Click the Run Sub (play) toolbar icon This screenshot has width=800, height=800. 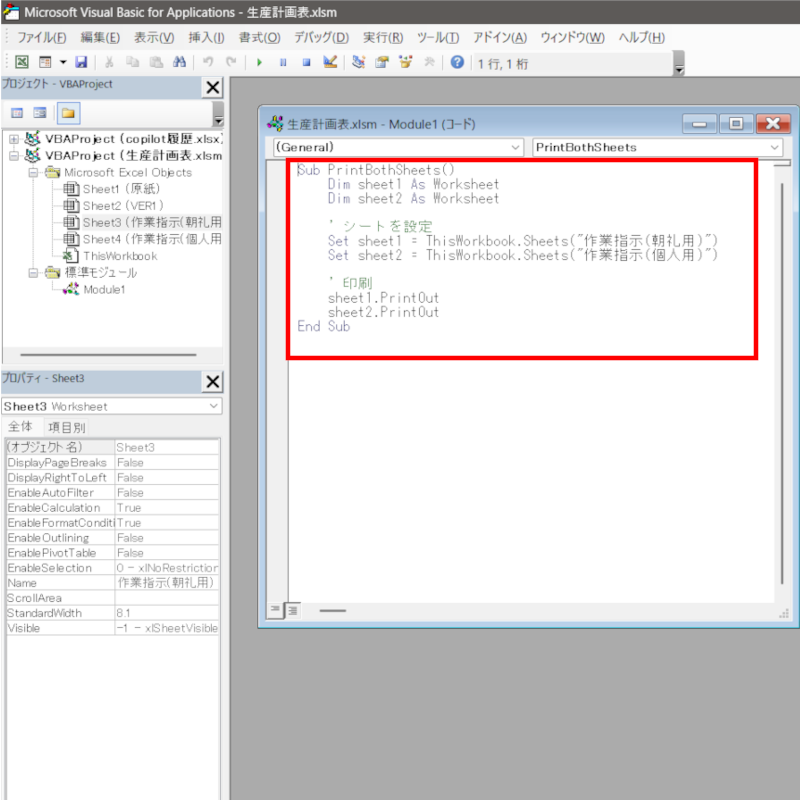coord(260,62)
